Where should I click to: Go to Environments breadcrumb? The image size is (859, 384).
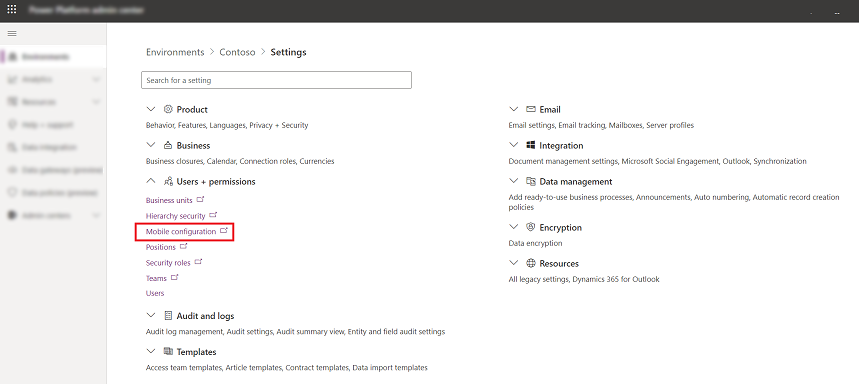[175, 52]
